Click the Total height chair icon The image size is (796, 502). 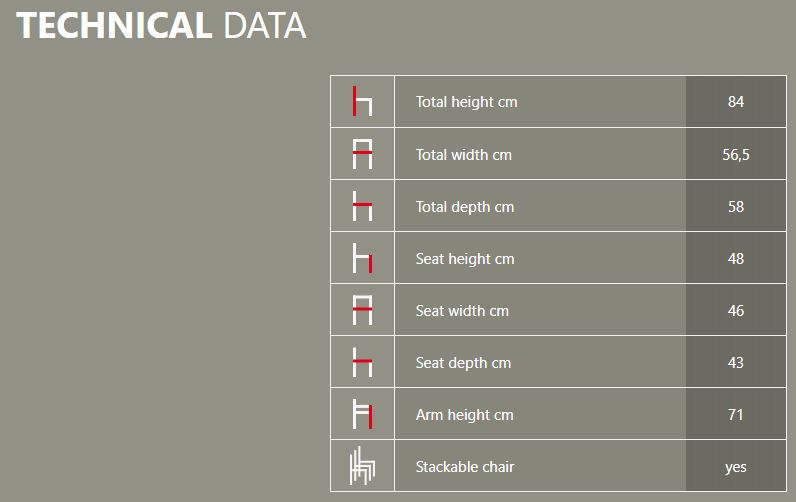tap(362, 102)
